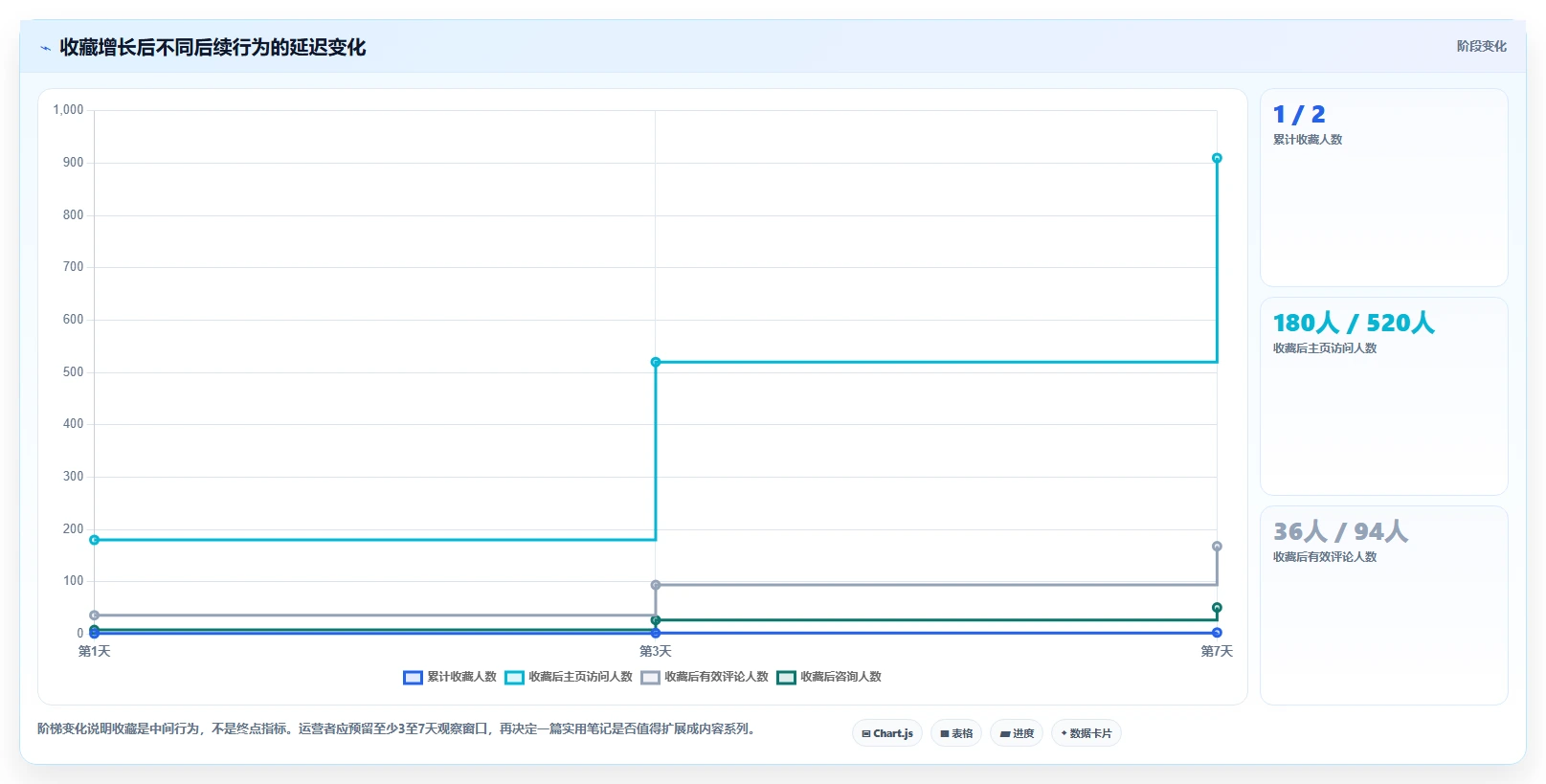Click the cyan data point at 第1天
Viewport: 1546px width, 784px height.
(94, 540)
